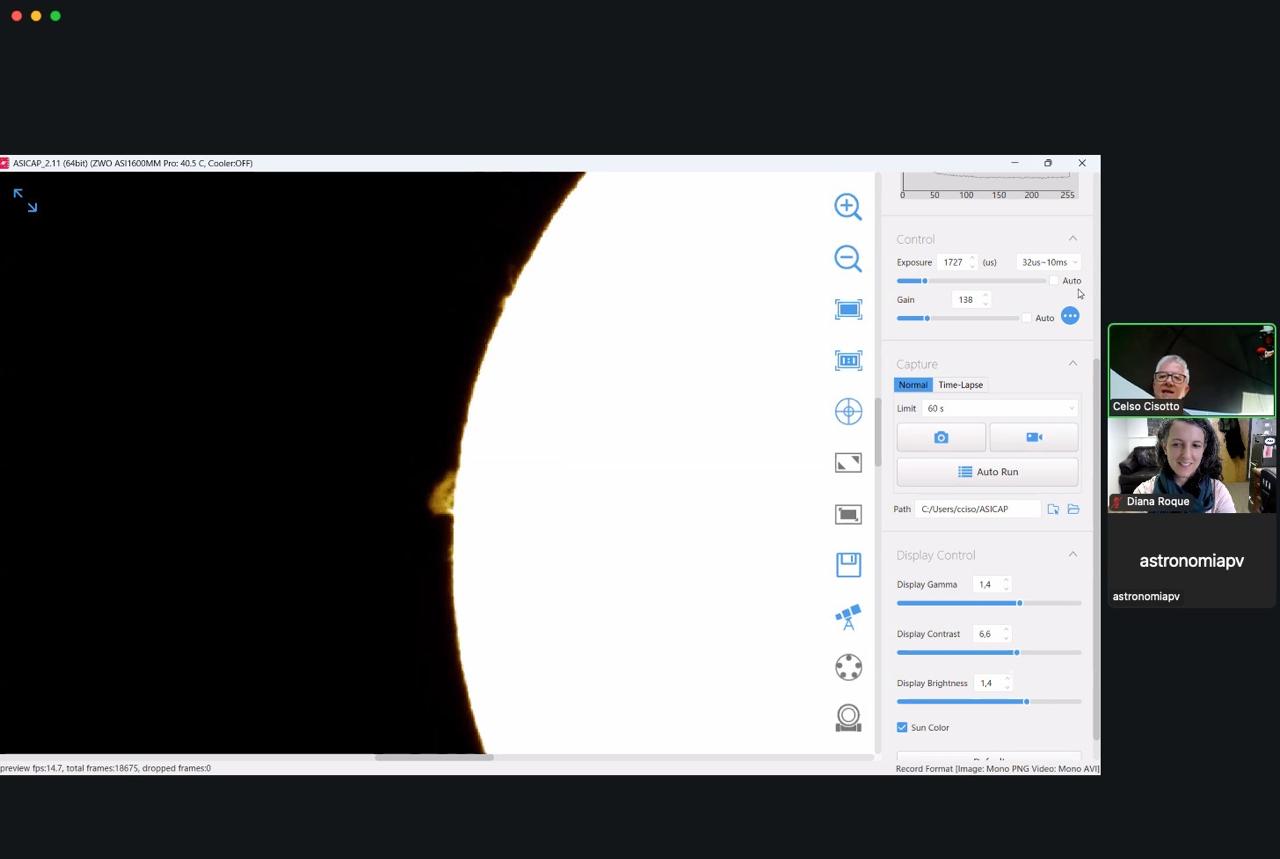Click the change save path icon
The image size is (1280, 859).
pyautogui.click(x=1053, y=509)
